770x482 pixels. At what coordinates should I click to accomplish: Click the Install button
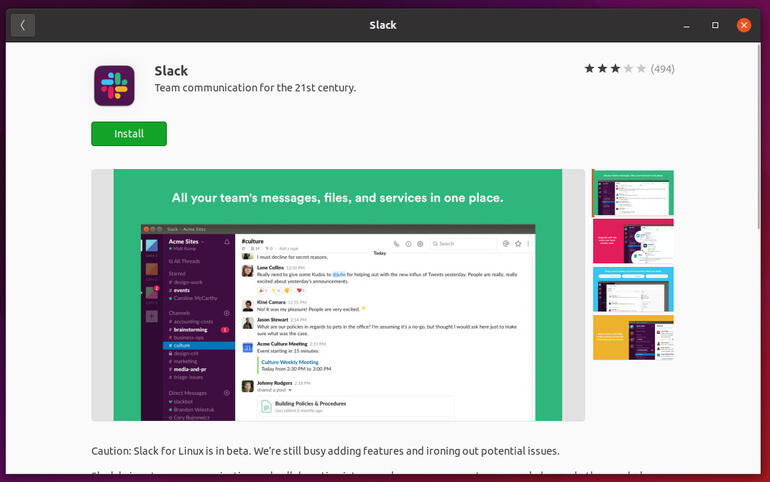click(129, 134)
